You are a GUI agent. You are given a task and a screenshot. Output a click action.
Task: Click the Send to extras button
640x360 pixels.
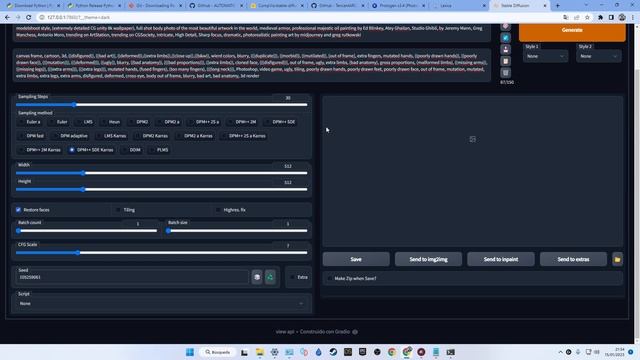pos(573,259)
